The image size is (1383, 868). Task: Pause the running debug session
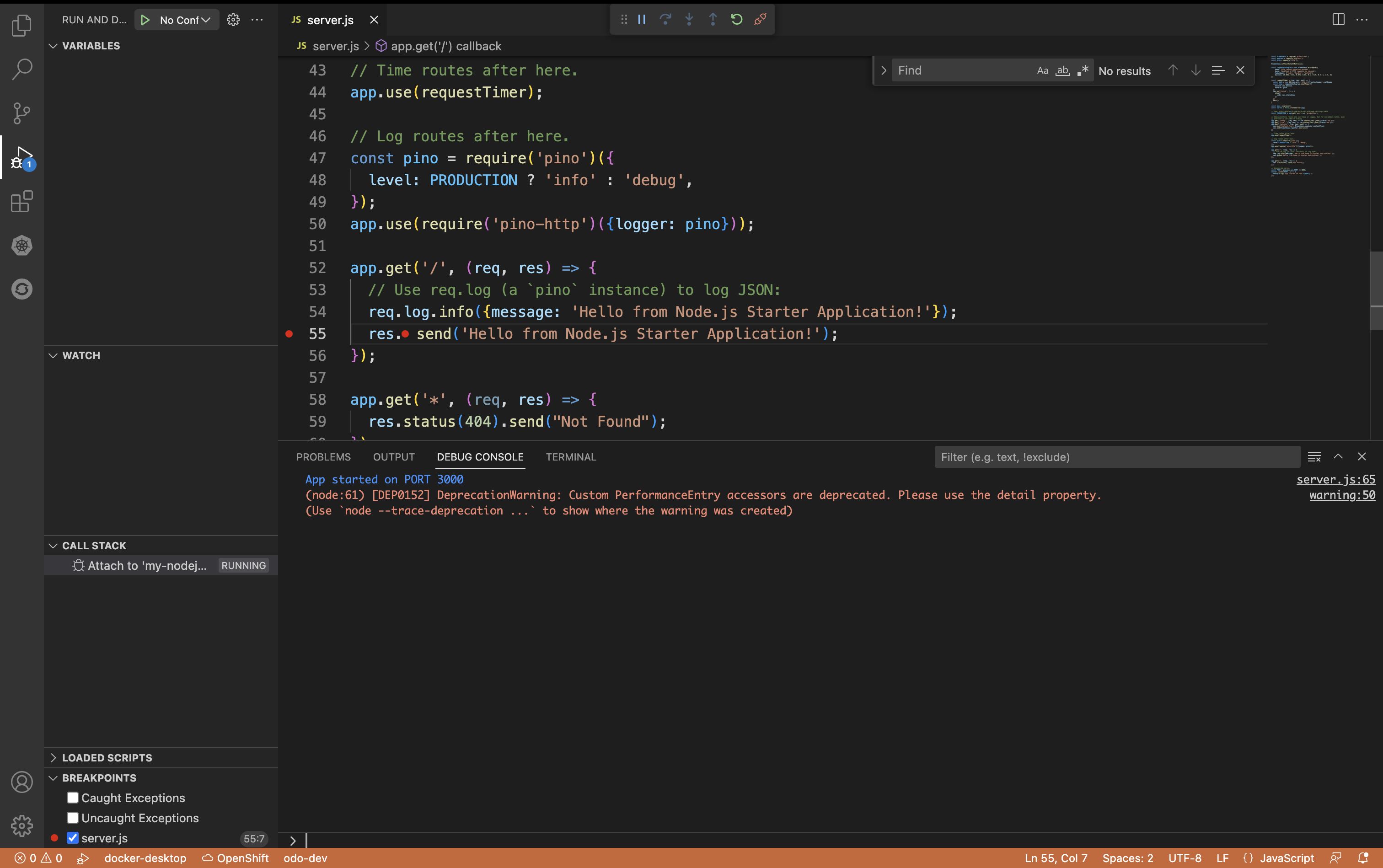[641, 19]
